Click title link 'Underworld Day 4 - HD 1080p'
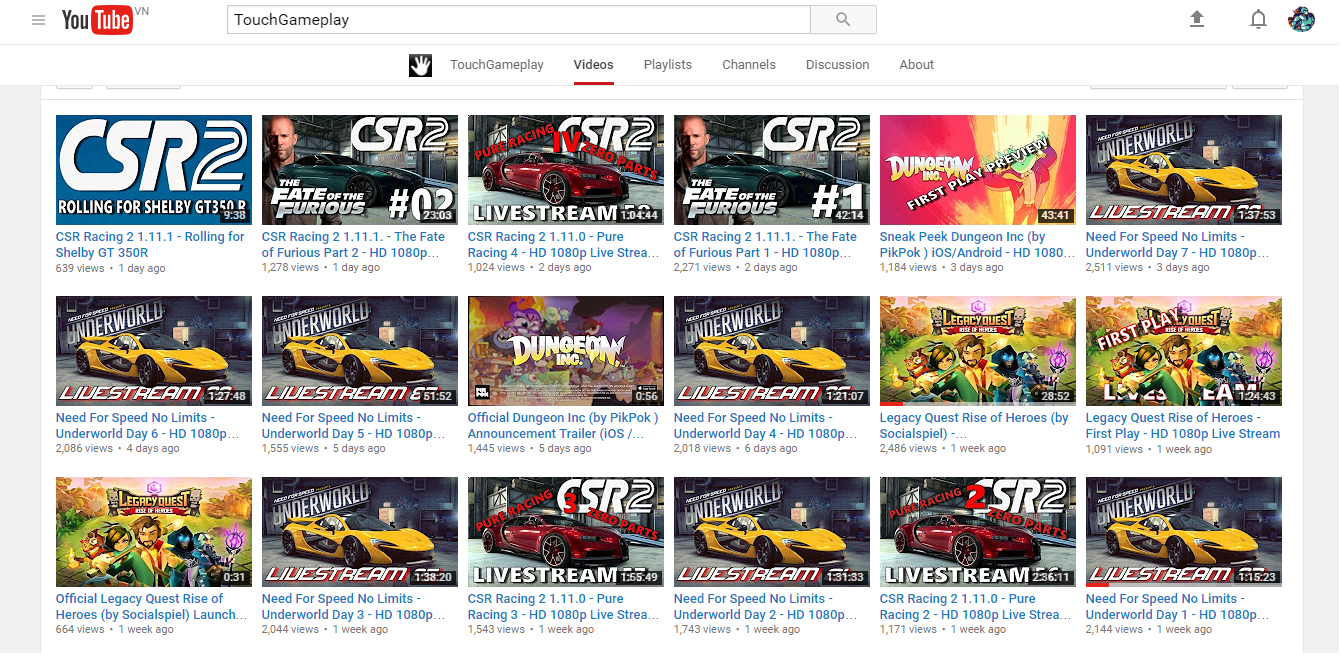 (x=766, y=426)
